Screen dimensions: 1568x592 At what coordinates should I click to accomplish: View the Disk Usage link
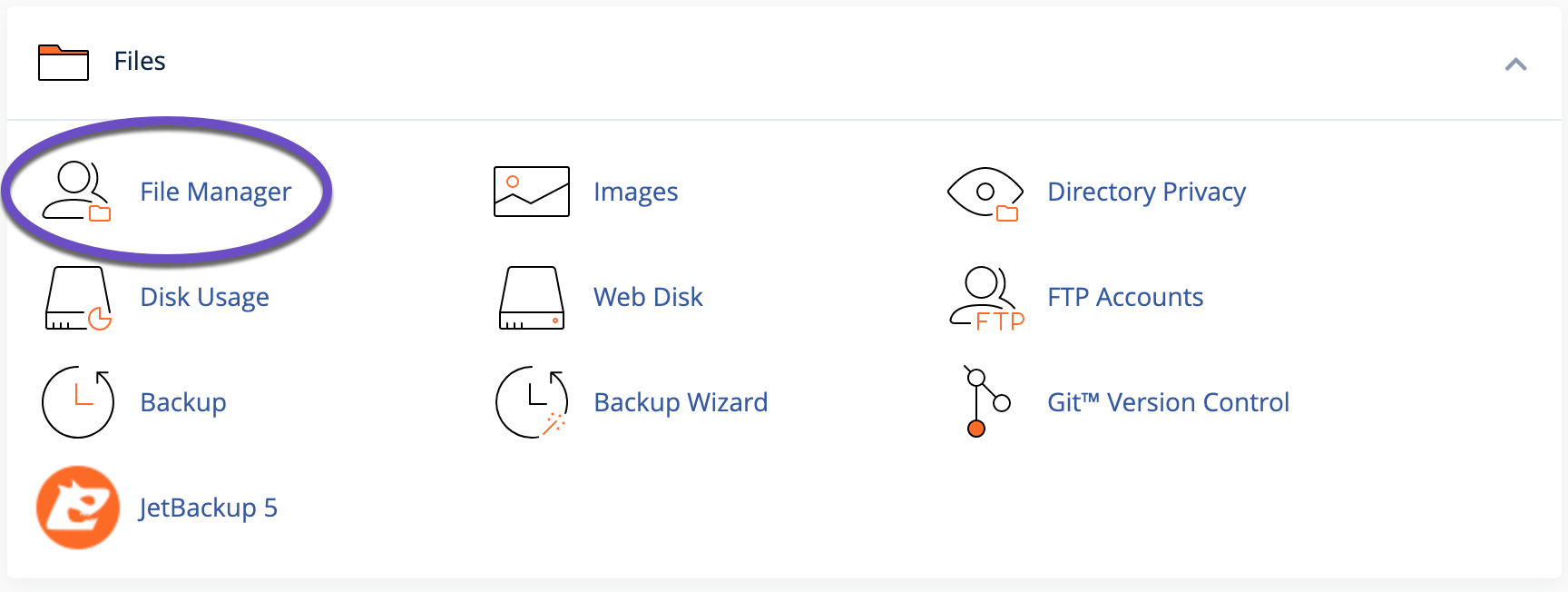pyautogui.click(x=205, y=297)
